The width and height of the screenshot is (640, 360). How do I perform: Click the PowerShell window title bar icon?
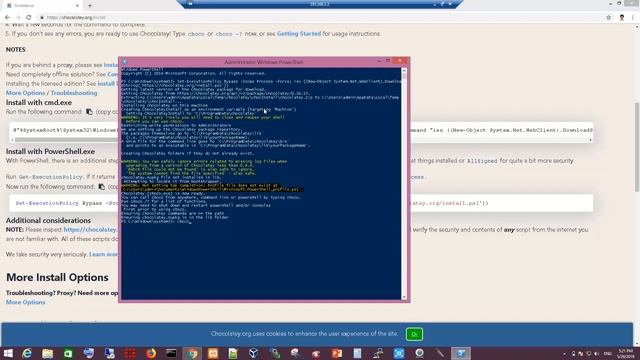pos(125,62)
